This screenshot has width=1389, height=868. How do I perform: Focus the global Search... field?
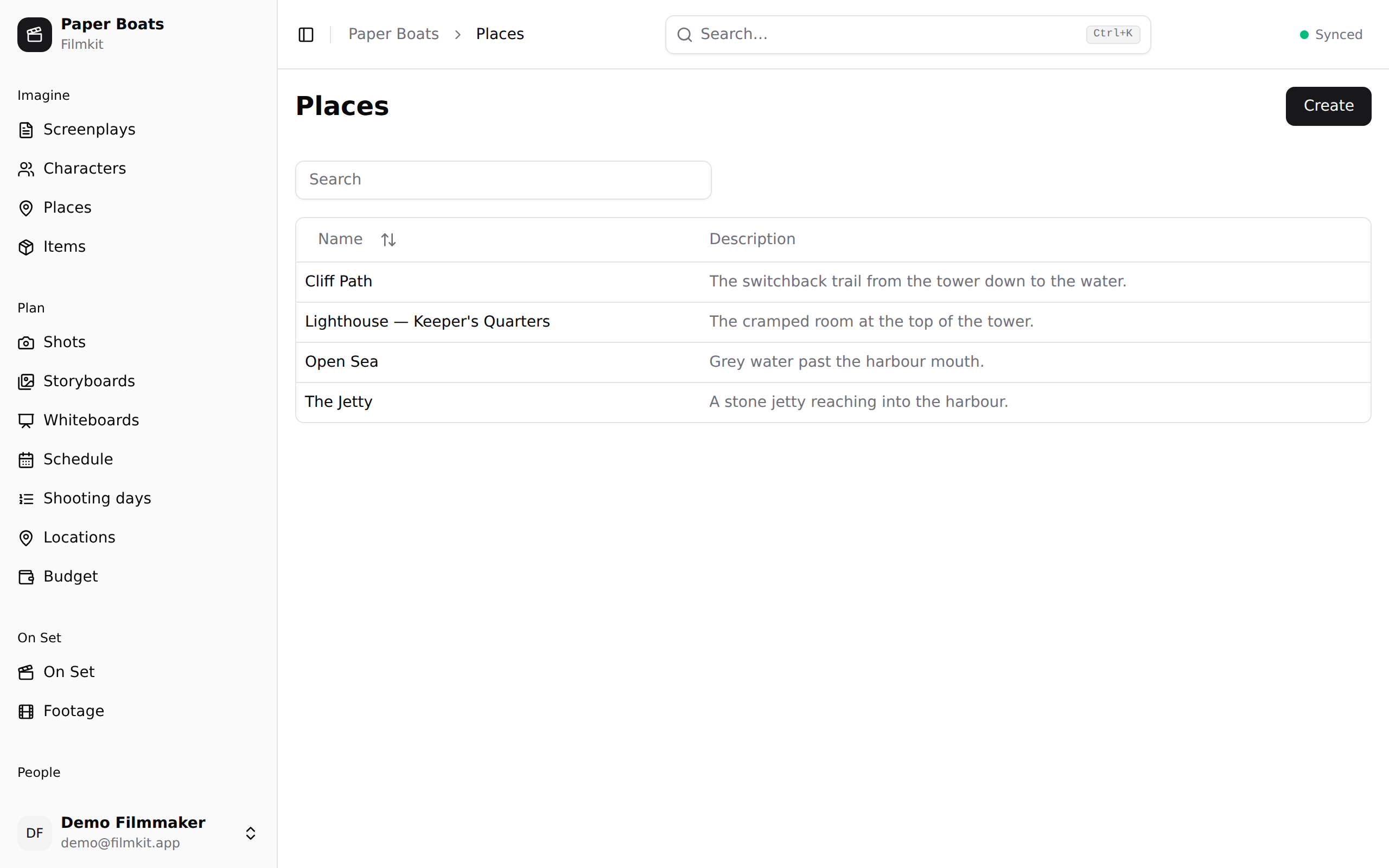click(907, 34)
